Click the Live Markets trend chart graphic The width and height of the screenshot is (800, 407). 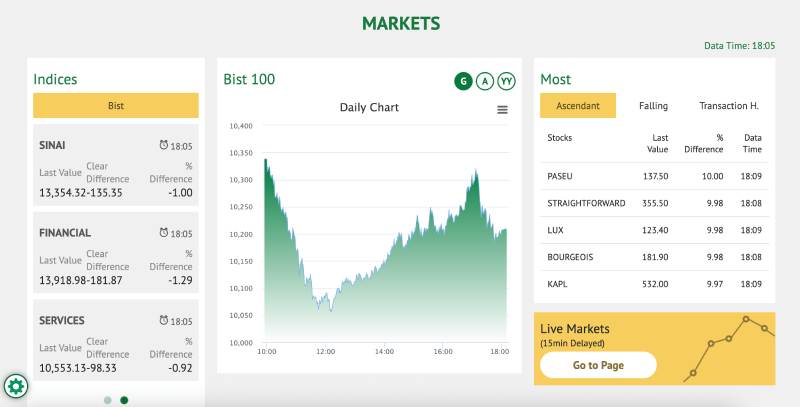coord(730,350)
